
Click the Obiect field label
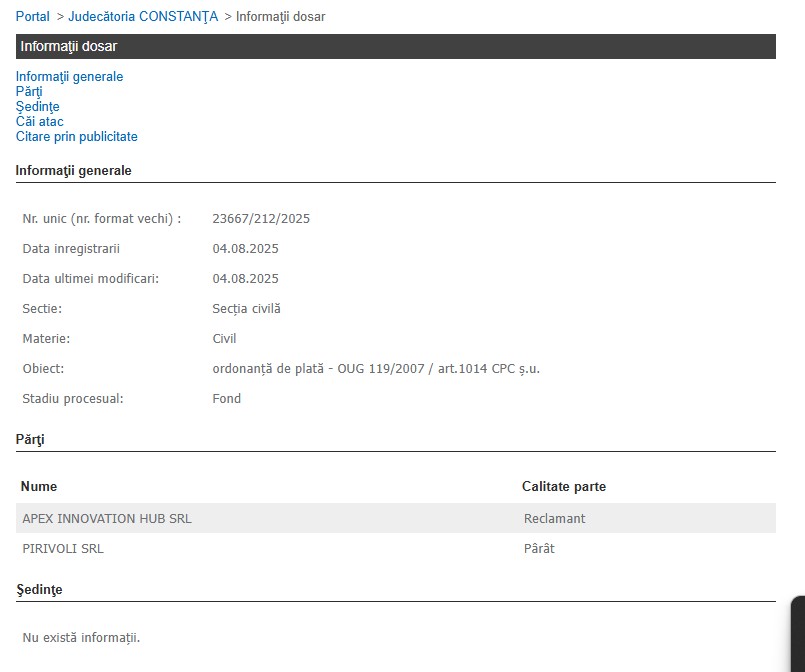pyautogui.click(x=43, y=369)
